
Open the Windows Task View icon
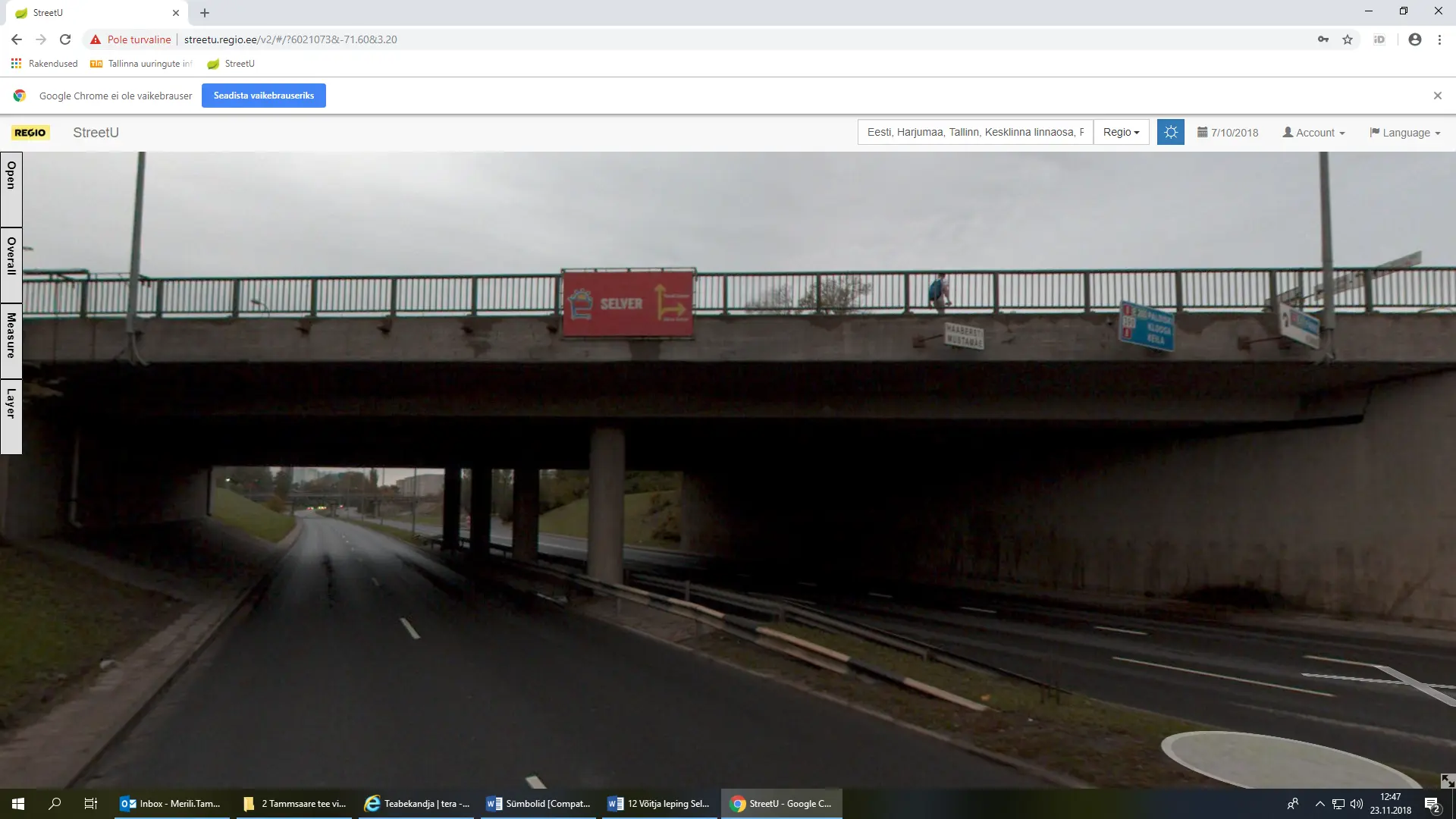90,804
